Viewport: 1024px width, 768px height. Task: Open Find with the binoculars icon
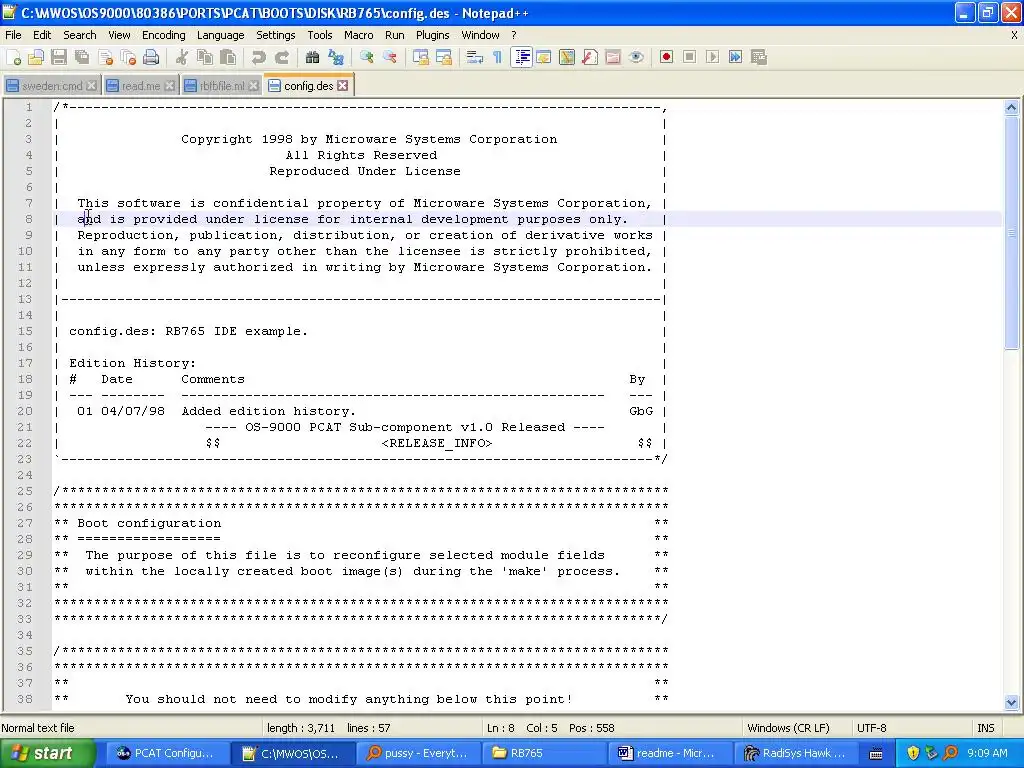tap(312, 57)
